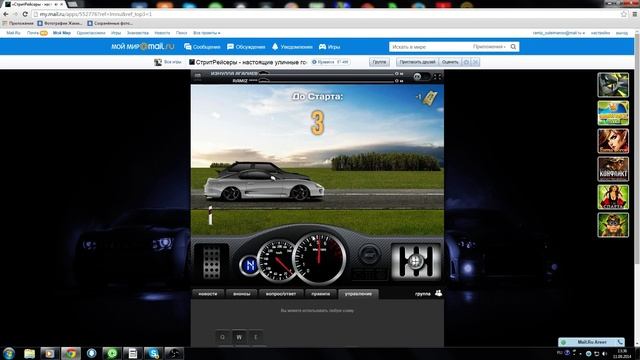Image resolution: width=640 pixels, height=360 pixels.
Task: Click the taskbar media player icon
Action: [49, 353]
